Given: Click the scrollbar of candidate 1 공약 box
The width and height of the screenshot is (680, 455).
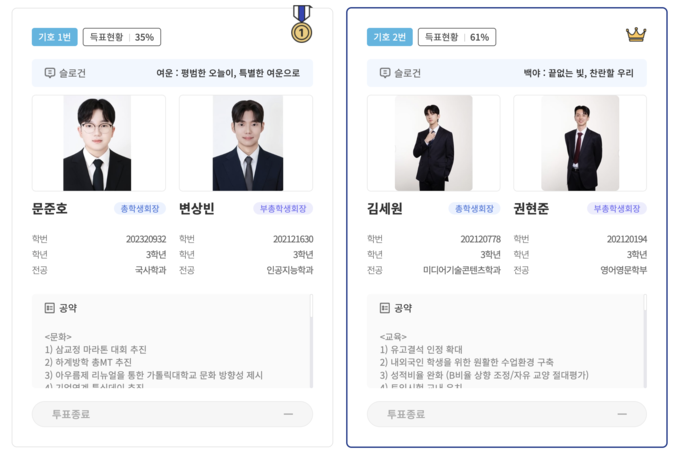Looking at the screenshot, I should 311,341.
